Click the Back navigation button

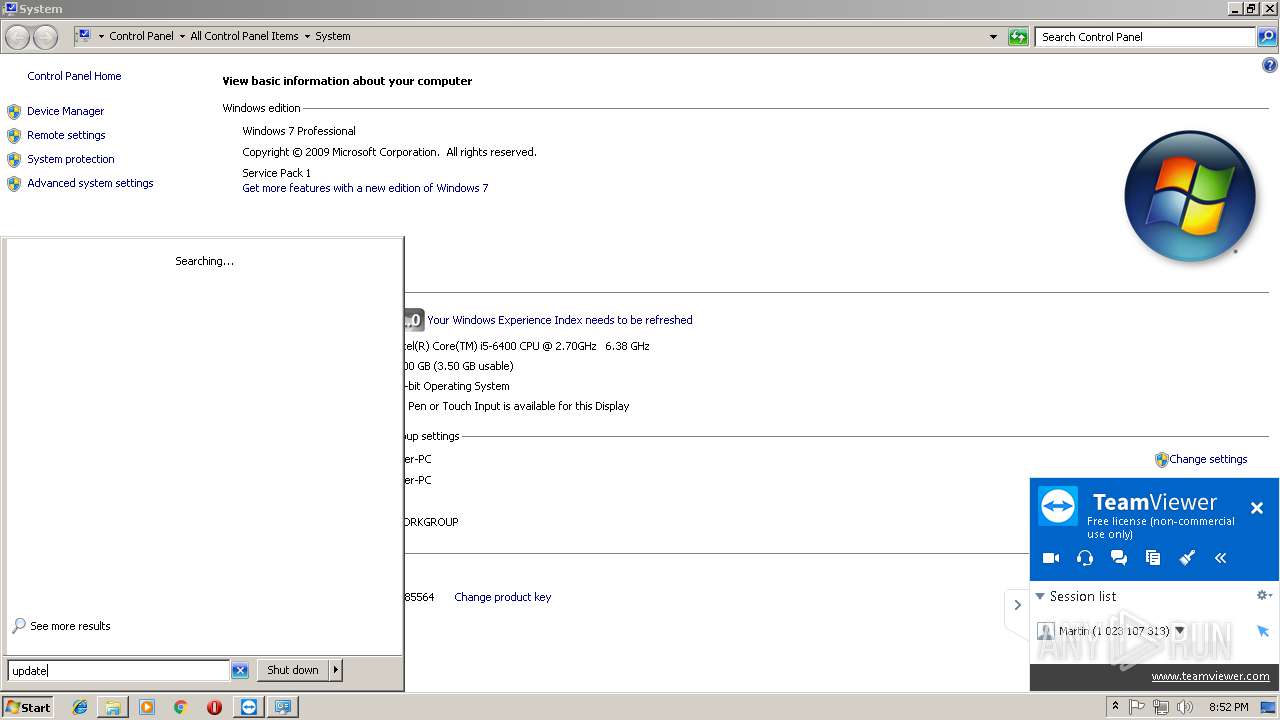17,37
